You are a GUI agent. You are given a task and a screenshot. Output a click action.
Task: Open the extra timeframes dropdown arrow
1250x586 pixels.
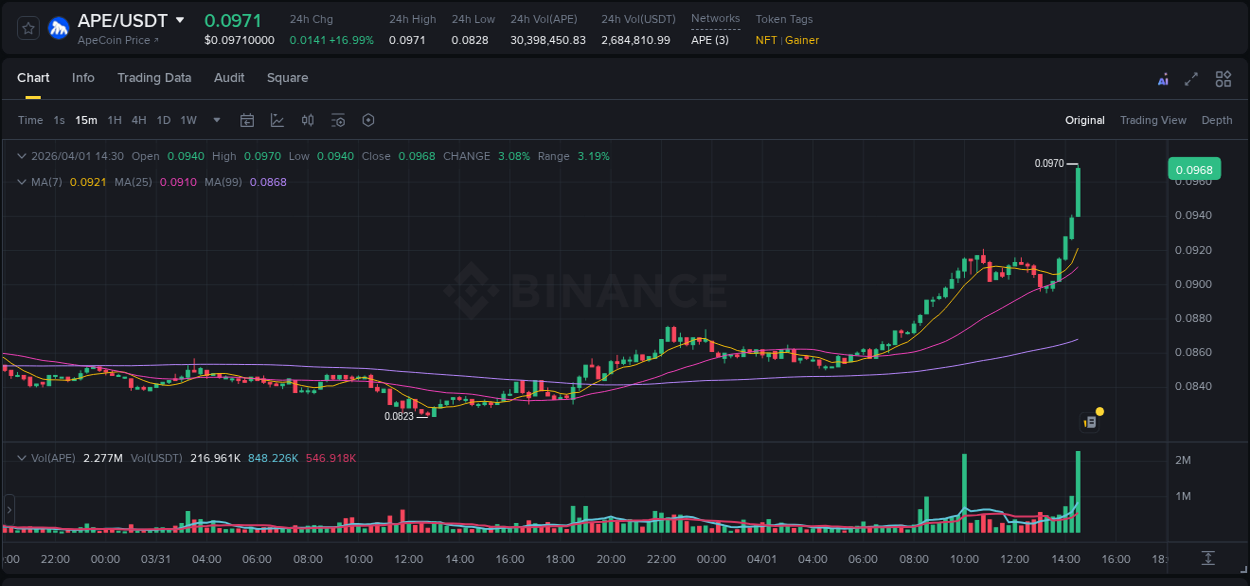[215, 120]
